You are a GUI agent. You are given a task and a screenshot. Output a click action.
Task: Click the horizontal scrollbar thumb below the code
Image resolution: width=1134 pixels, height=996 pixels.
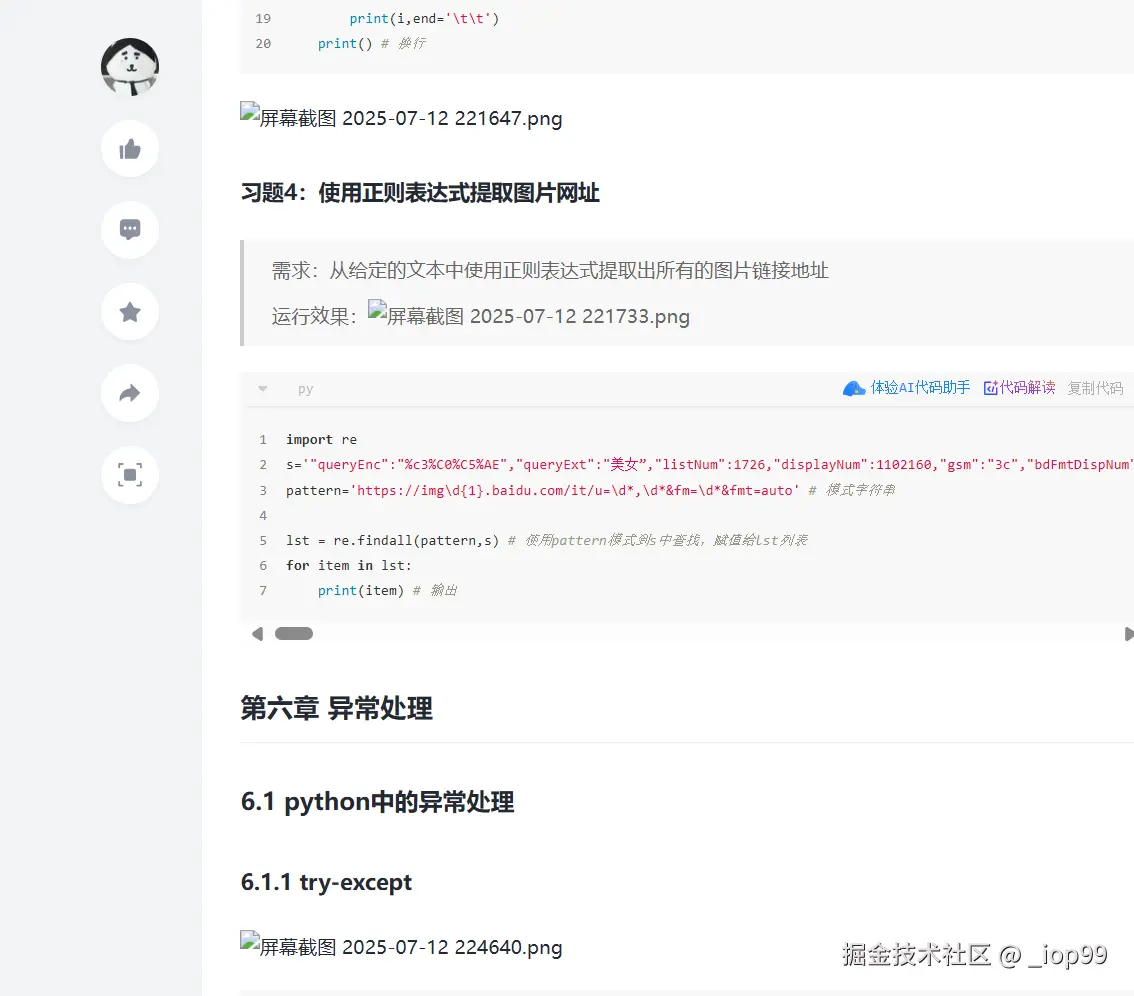coord(294,633)
